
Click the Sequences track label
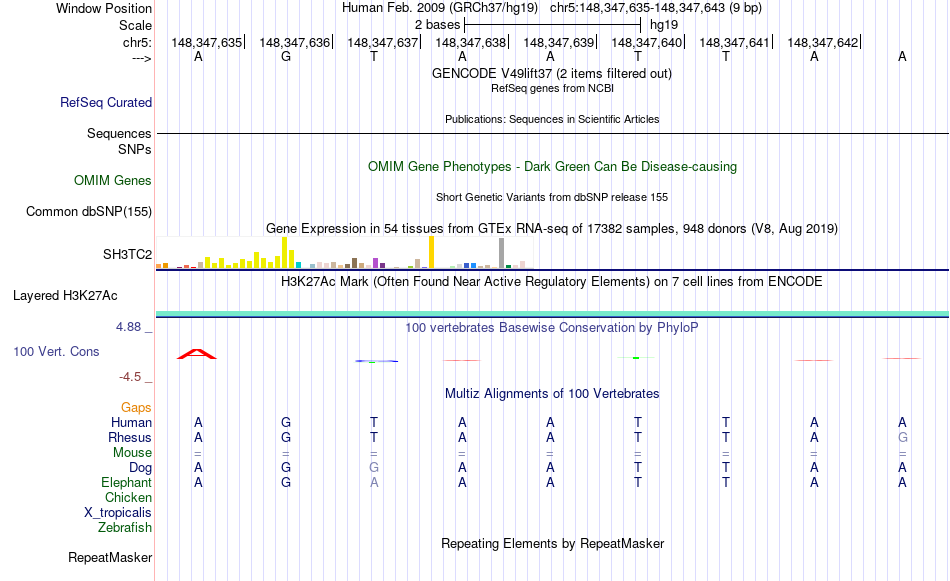(x=119, y=133)
